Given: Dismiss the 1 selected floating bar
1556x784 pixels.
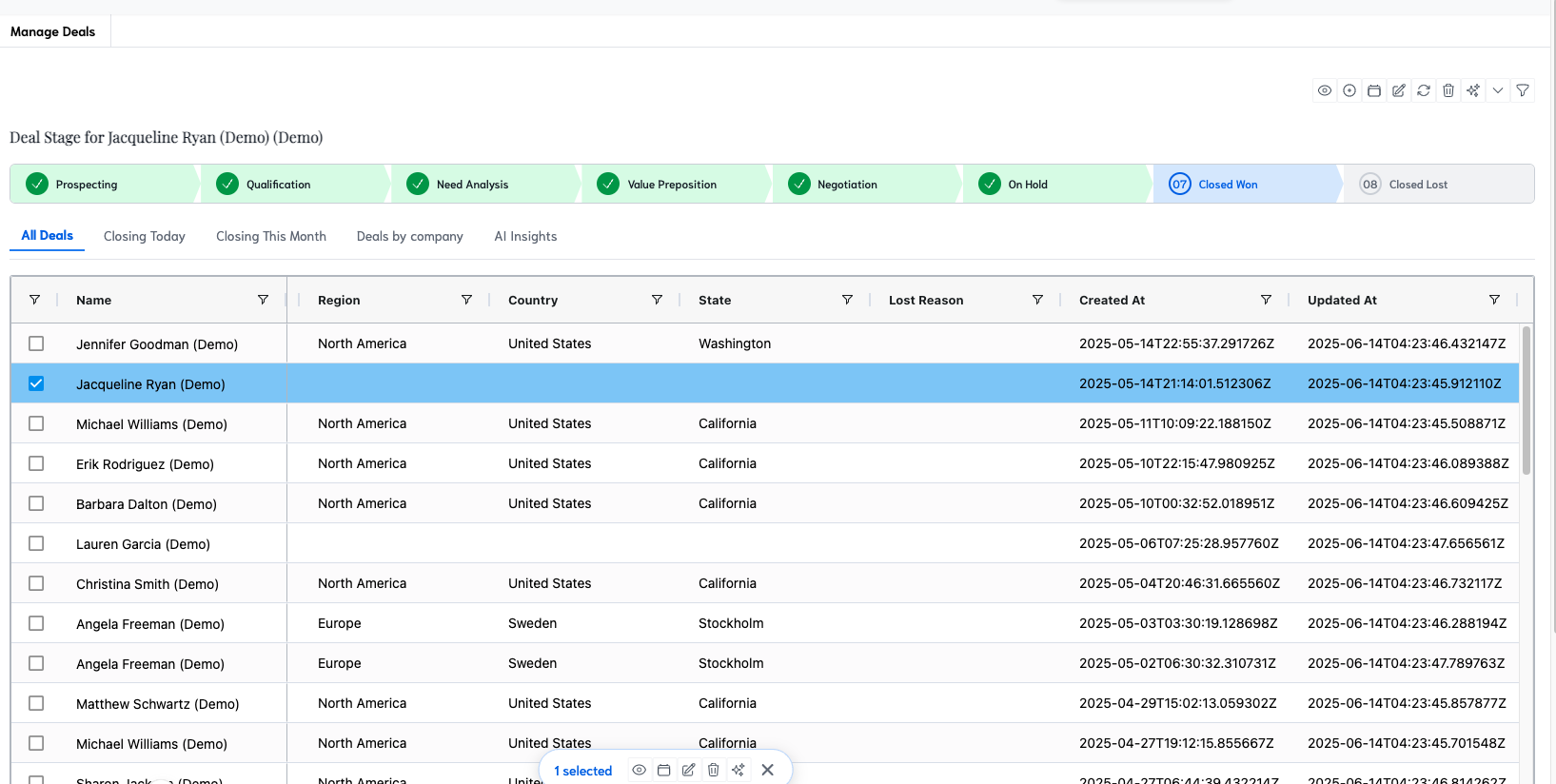Looking at the screenshot, I should (768, 770).
